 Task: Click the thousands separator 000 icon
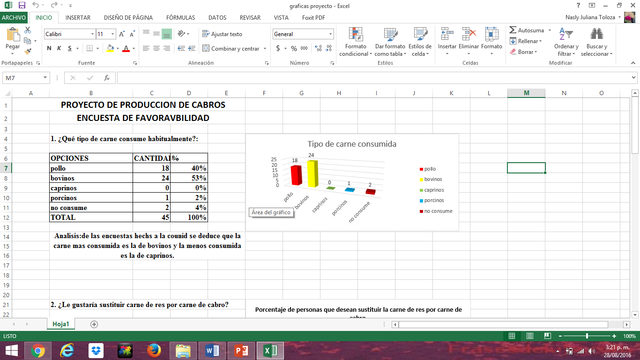pyautogui.click(x=304, y=49)
